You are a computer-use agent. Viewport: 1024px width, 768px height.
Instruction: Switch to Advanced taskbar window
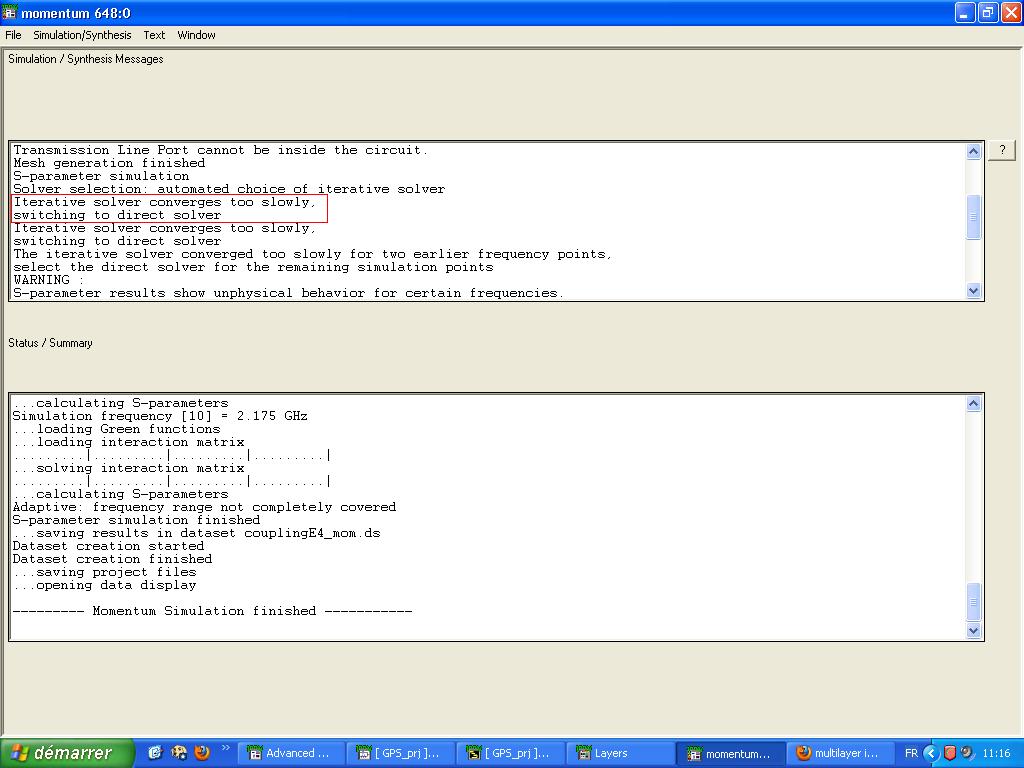click(290, 753)
